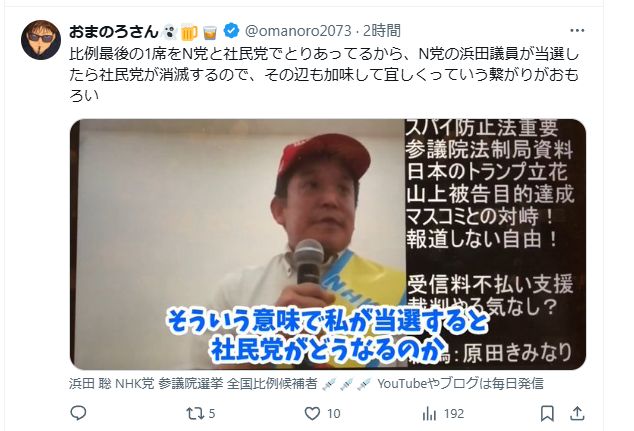Click the view count 192
634x431 pixels.
click(454, 414)
